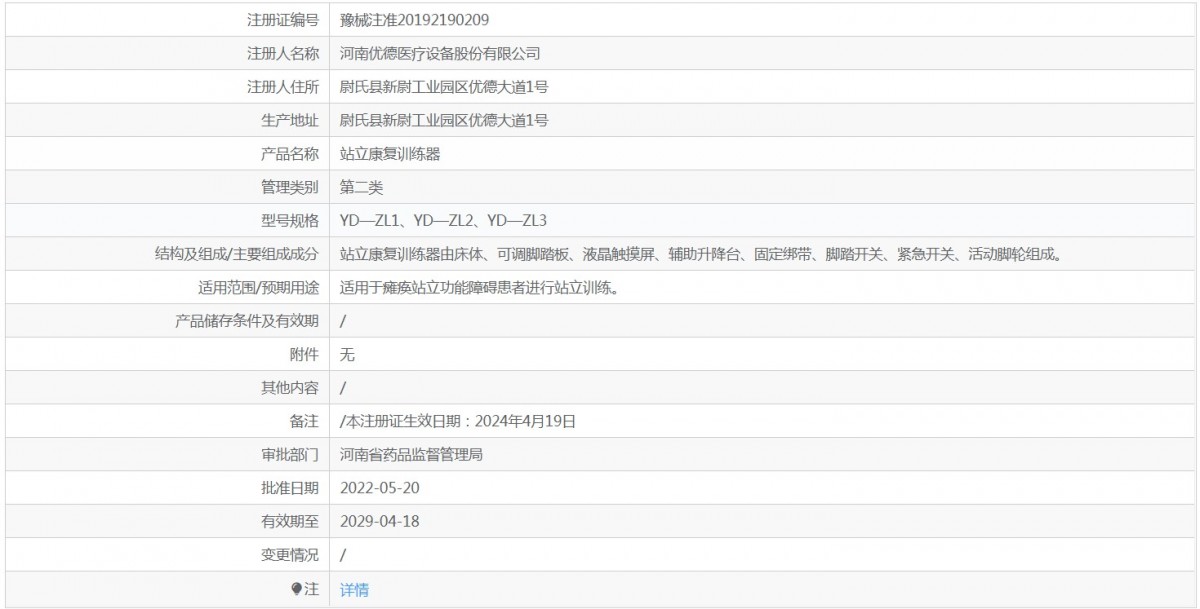Click the 产品名称 label

click(x=290, y=154)
